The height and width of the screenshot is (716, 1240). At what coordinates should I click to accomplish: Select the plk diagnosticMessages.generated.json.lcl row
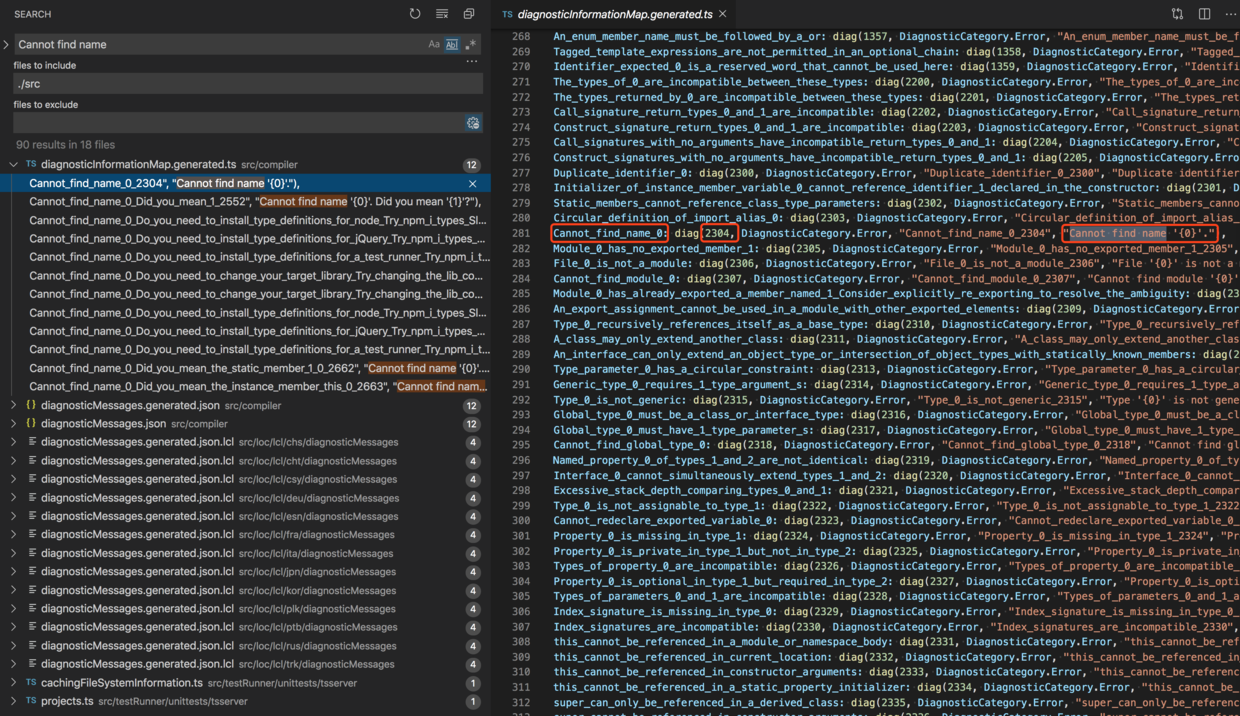click(x=245, y=609)
